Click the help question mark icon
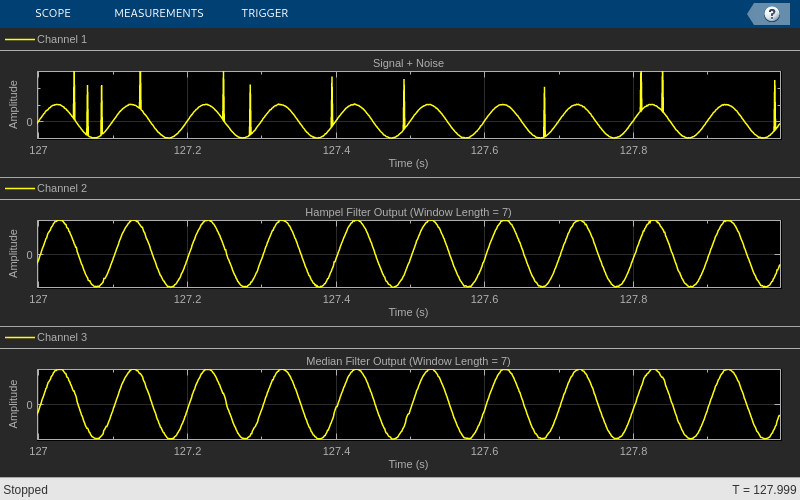 point(772,14)
